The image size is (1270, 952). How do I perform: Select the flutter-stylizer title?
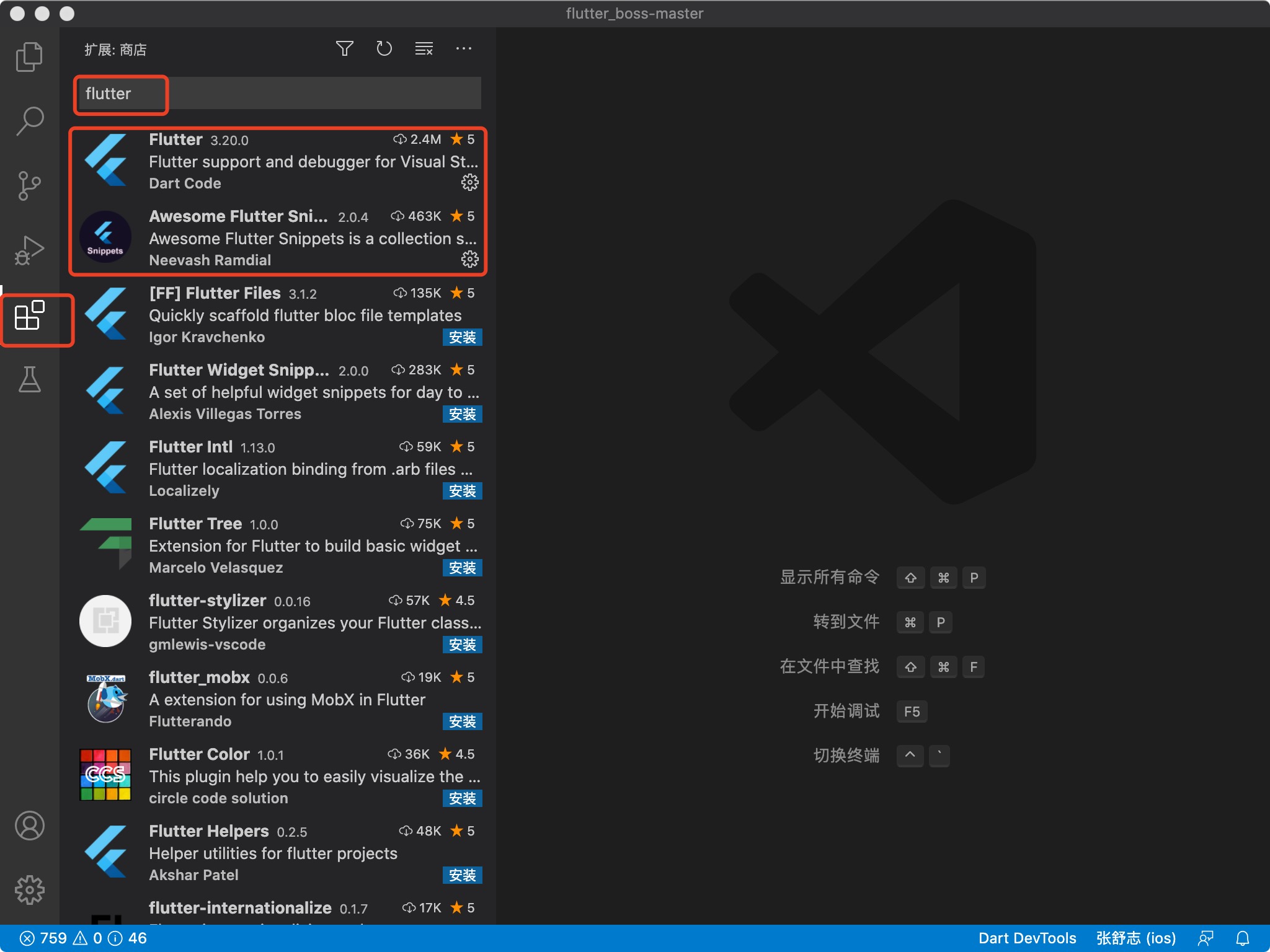click(x=207, y=601)
